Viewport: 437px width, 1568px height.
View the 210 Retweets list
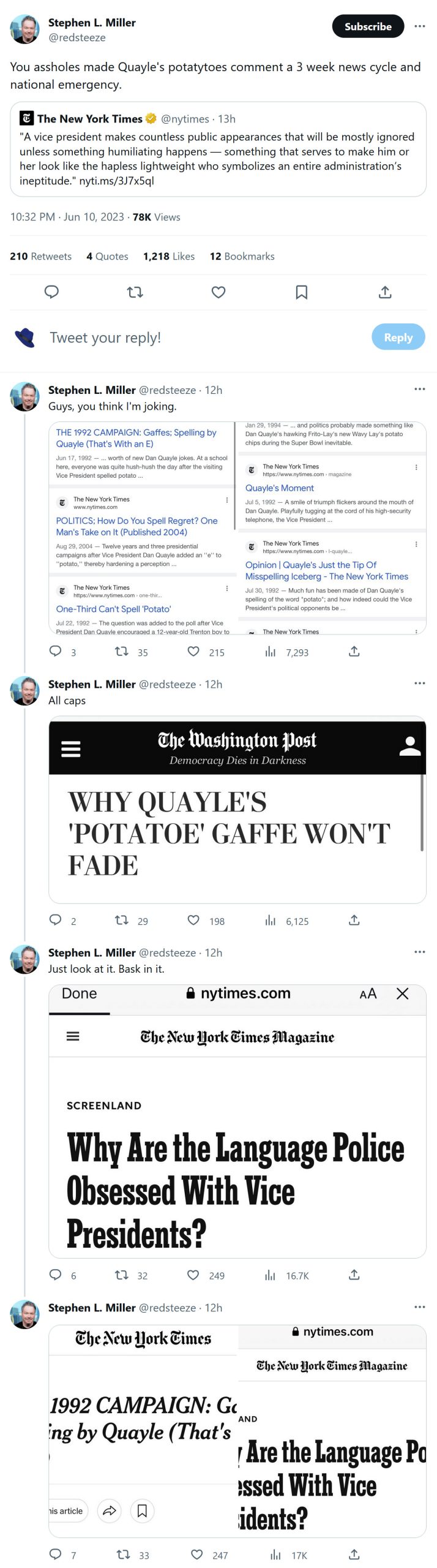click(41, 256)
